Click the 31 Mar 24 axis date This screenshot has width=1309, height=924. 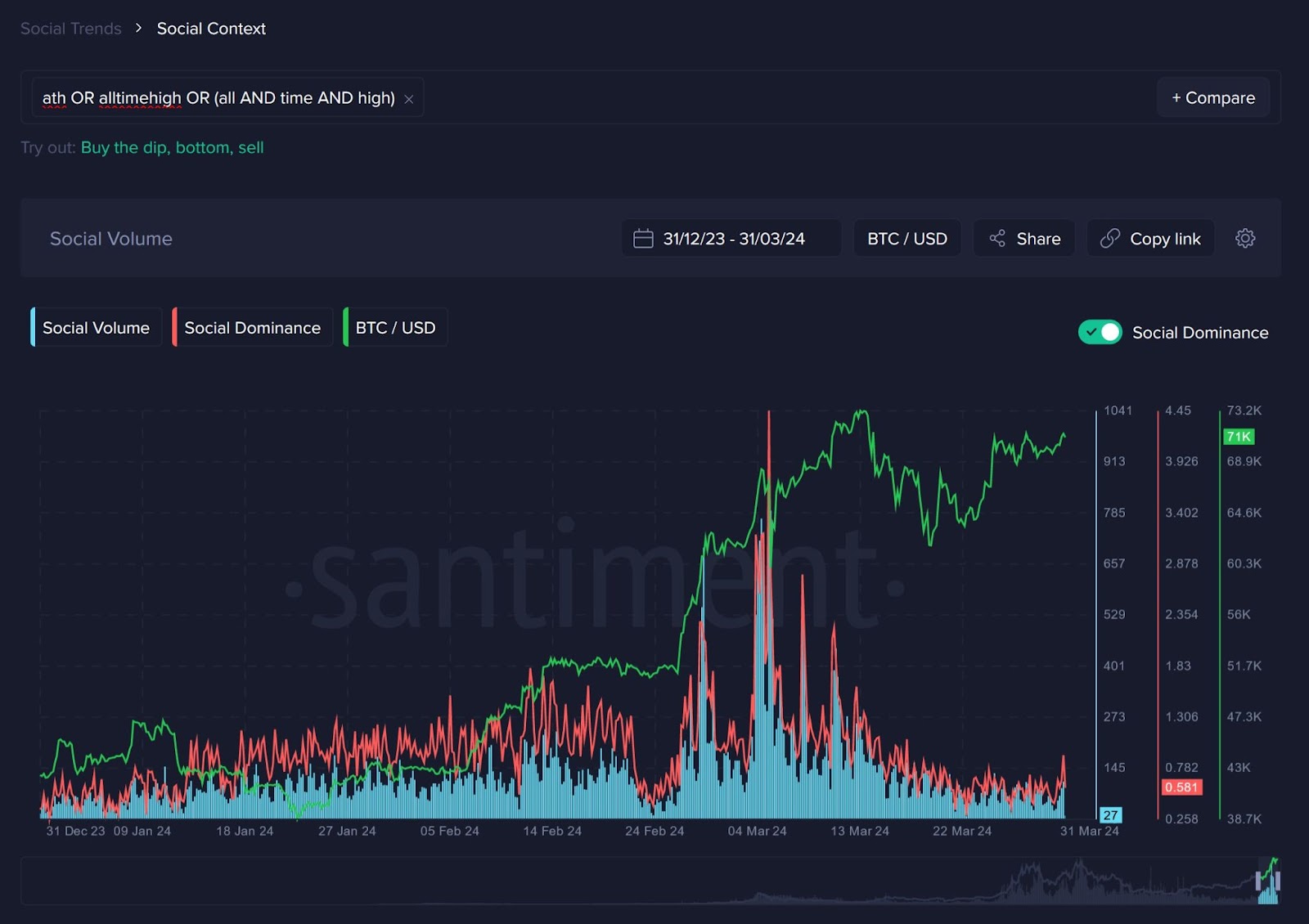(1090, 831)
